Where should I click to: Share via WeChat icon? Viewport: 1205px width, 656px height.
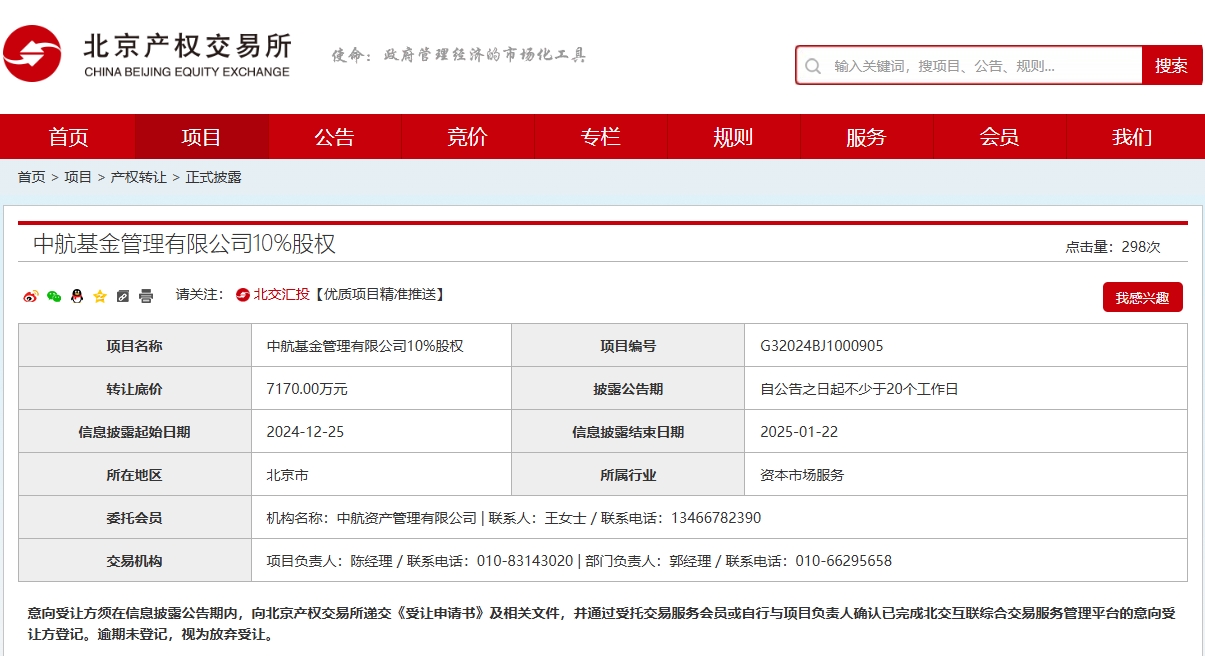[x=54, y=296]
